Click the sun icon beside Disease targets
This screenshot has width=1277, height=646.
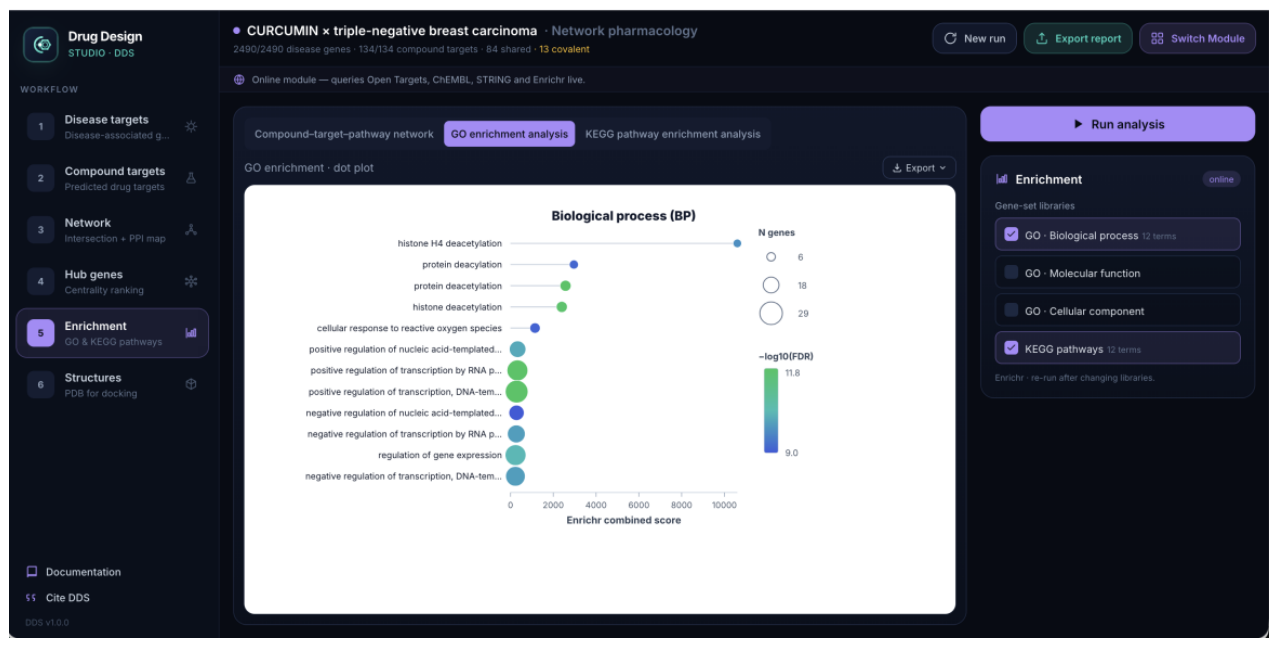tap(191, 126)
